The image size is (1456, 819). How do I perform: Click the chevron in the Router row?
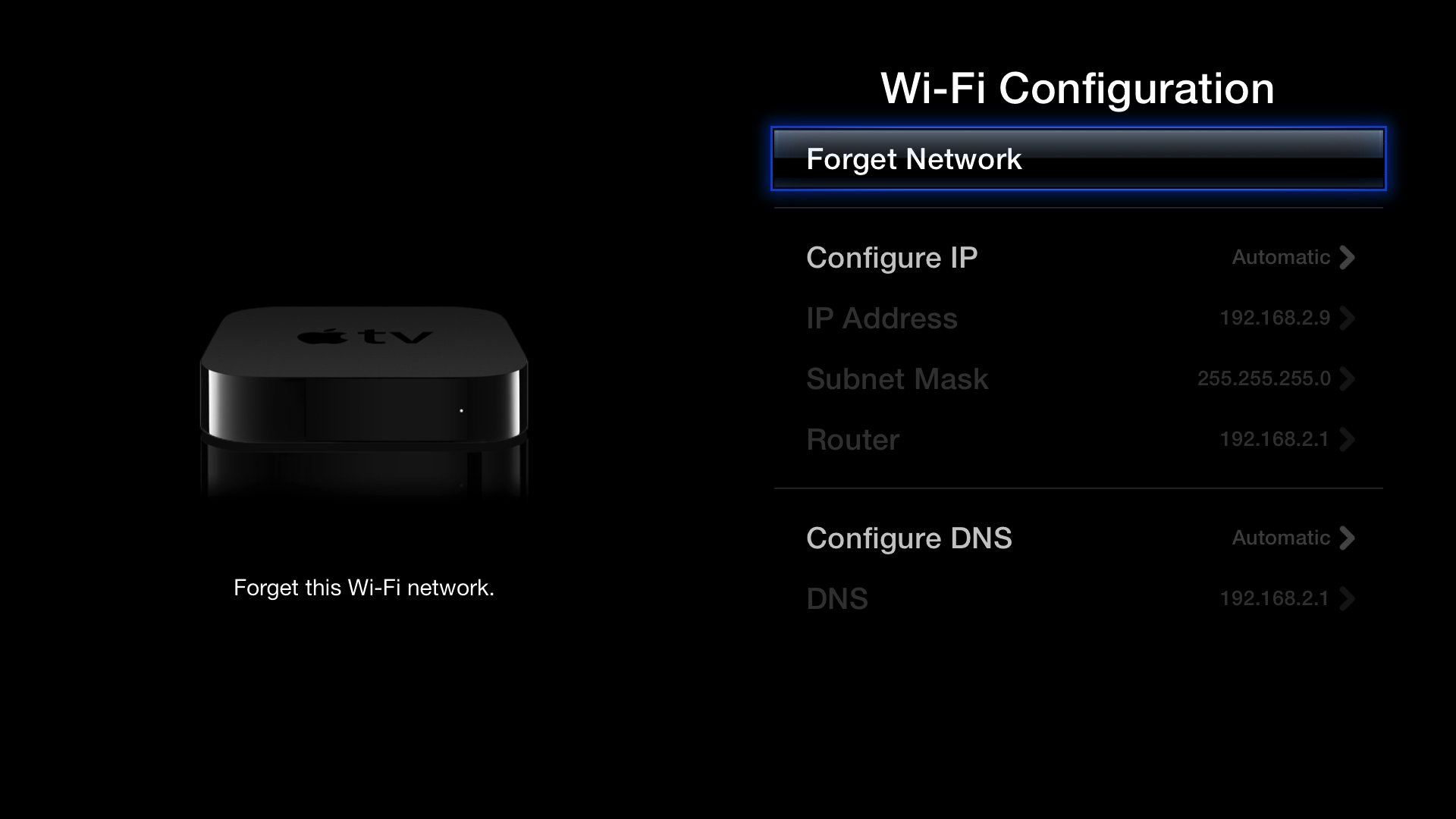[1348, 440]
